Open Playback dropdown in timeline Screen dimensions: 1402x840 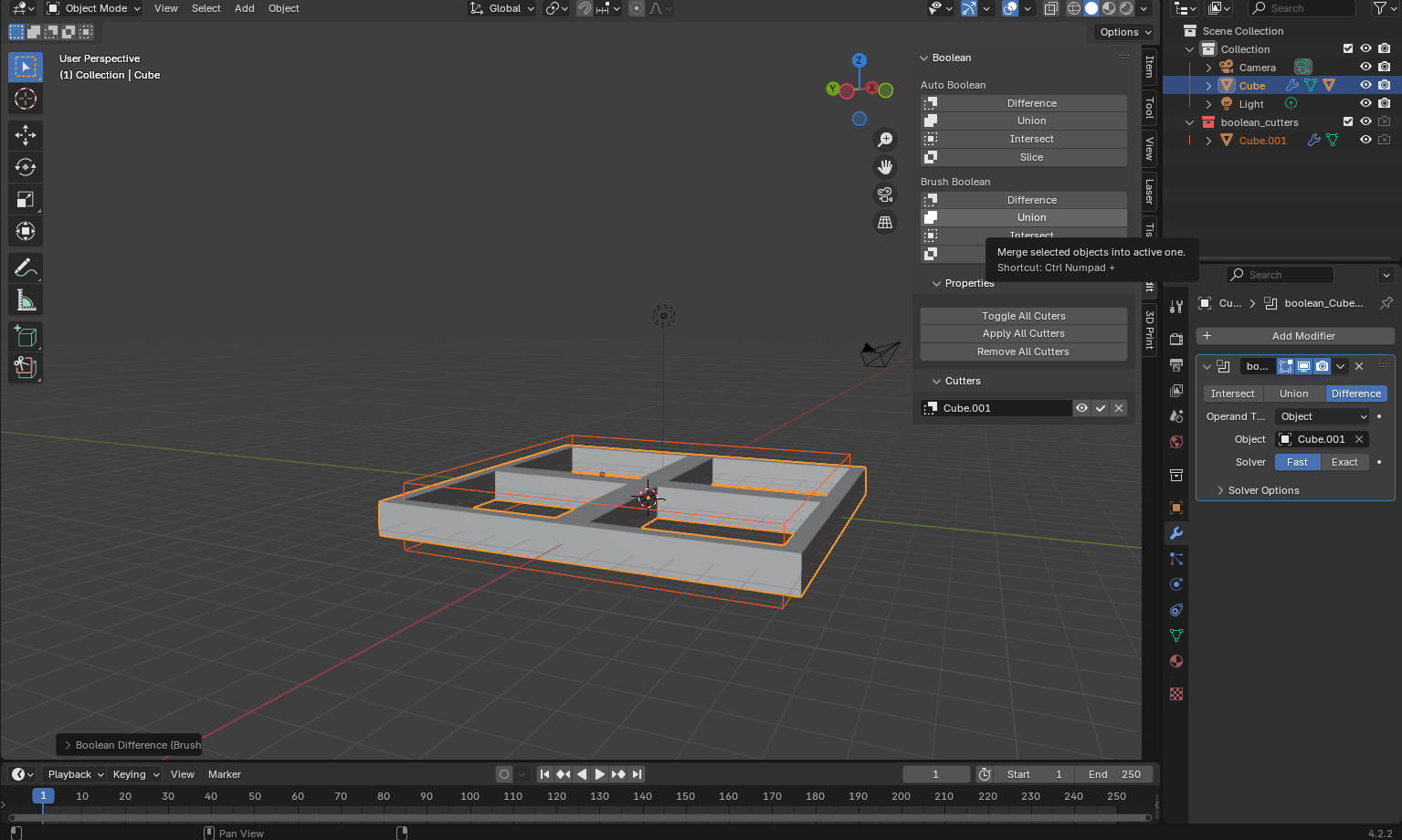(x=76, y=774)
